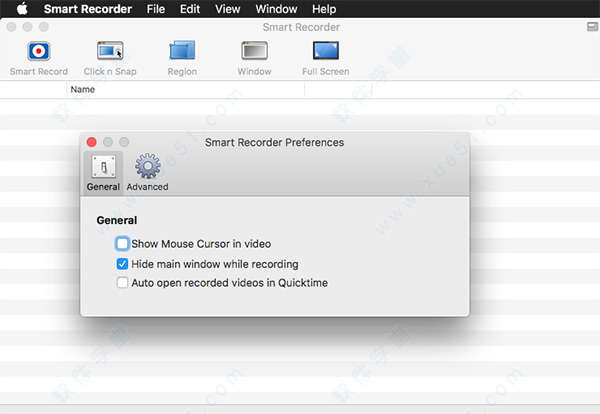This screenshot has width=600, height=414.
Task: Open the Window menu
Action: (276, 9)
